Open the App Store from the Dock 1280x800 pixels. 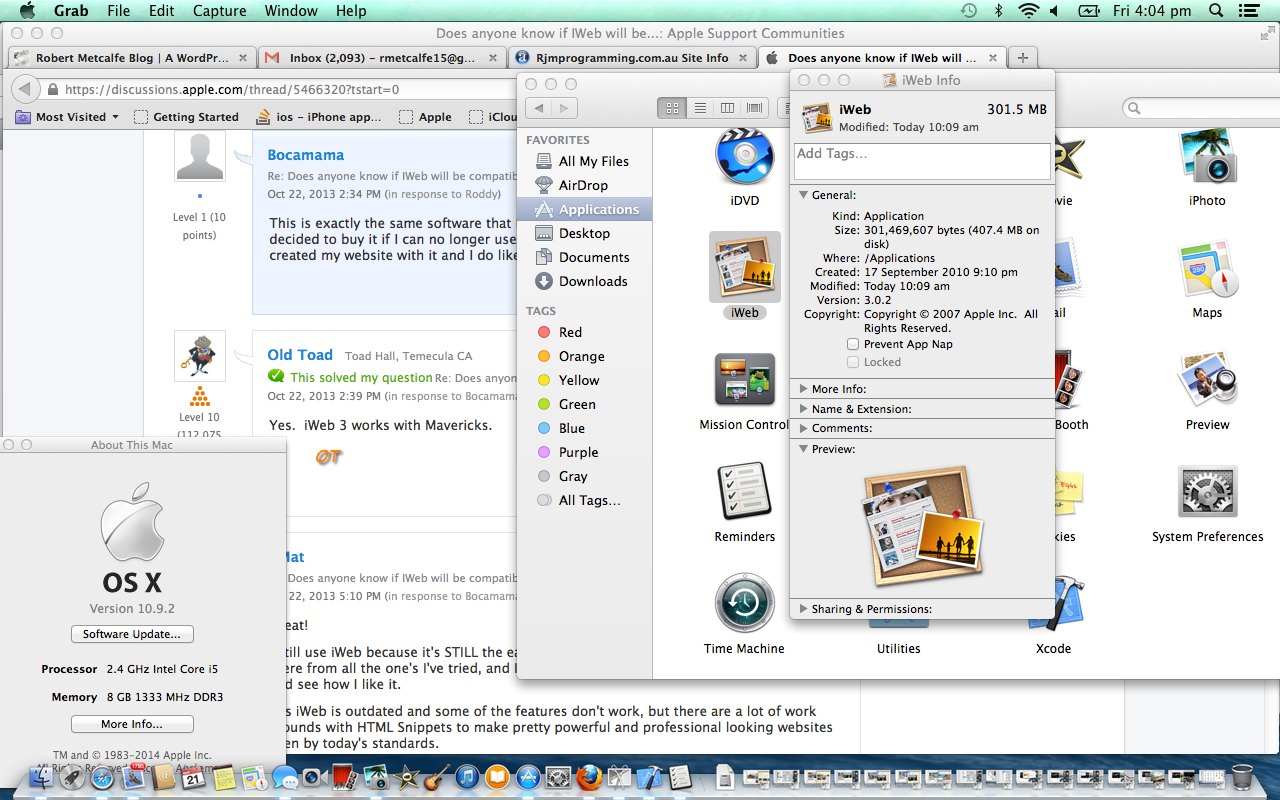[x=528, y=777]
